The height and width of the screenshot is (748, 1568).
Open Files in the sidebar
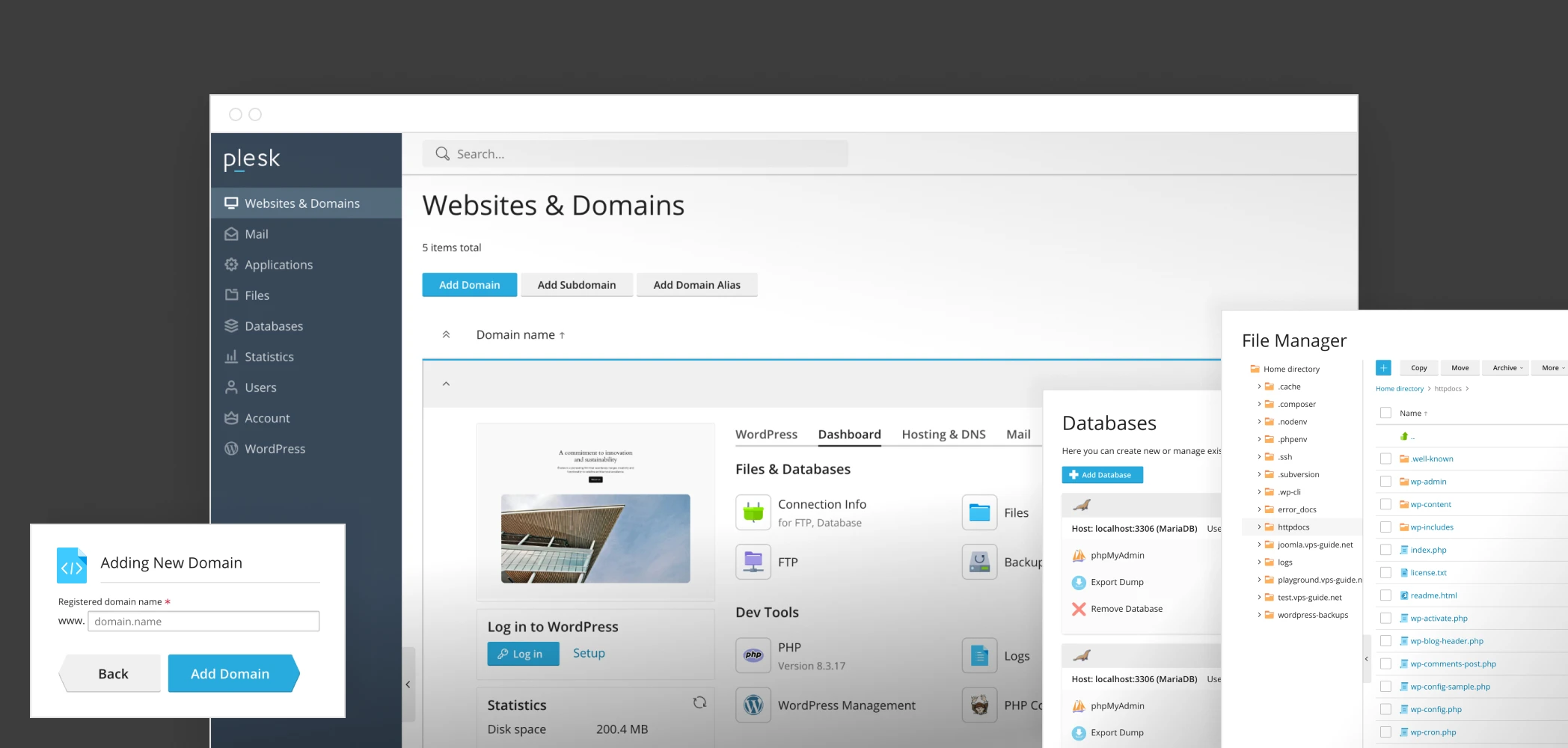click(x=305, y=295)
